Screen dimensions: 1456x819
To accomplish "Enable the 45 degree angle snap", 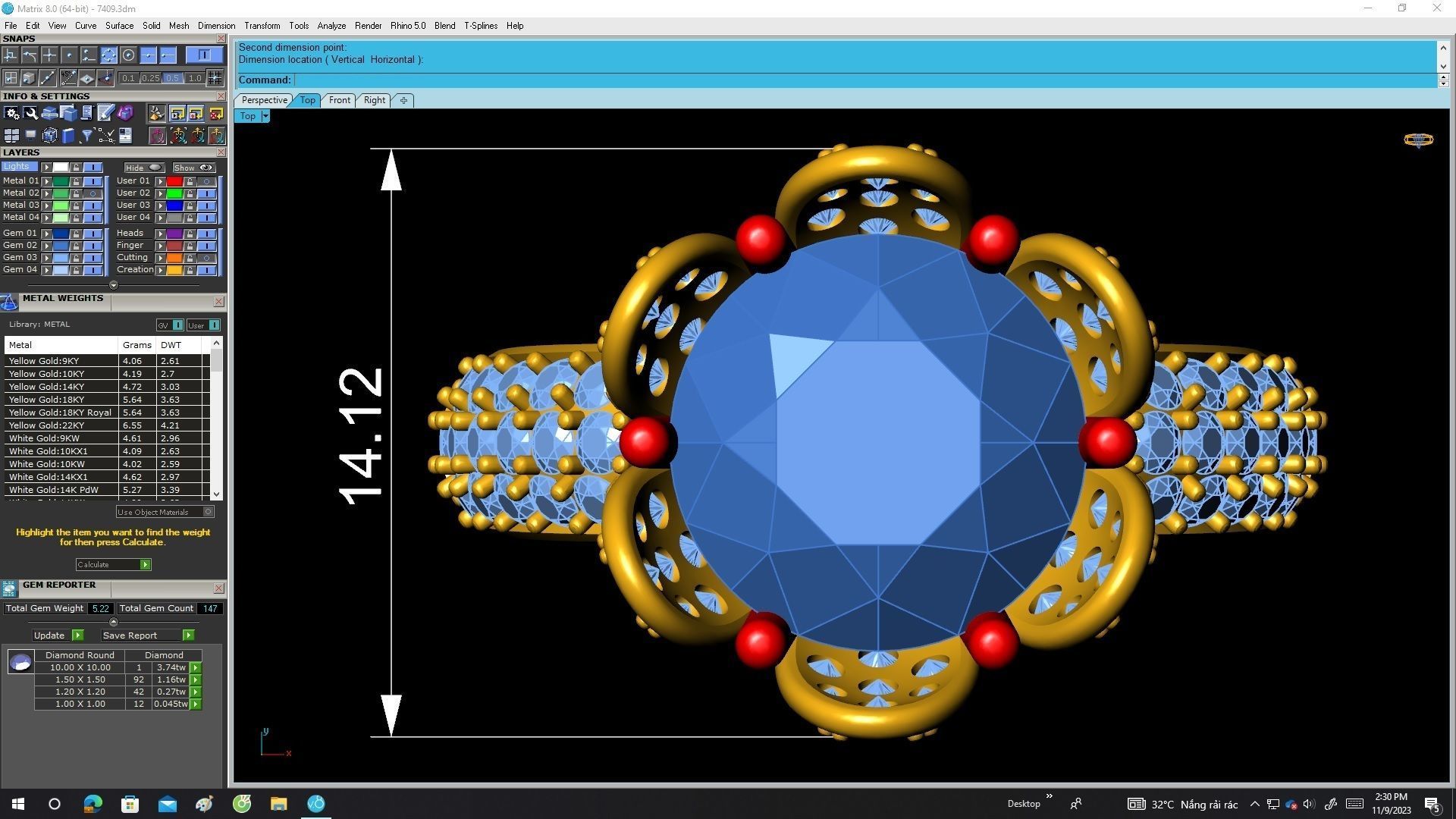I will click(68, 78).
